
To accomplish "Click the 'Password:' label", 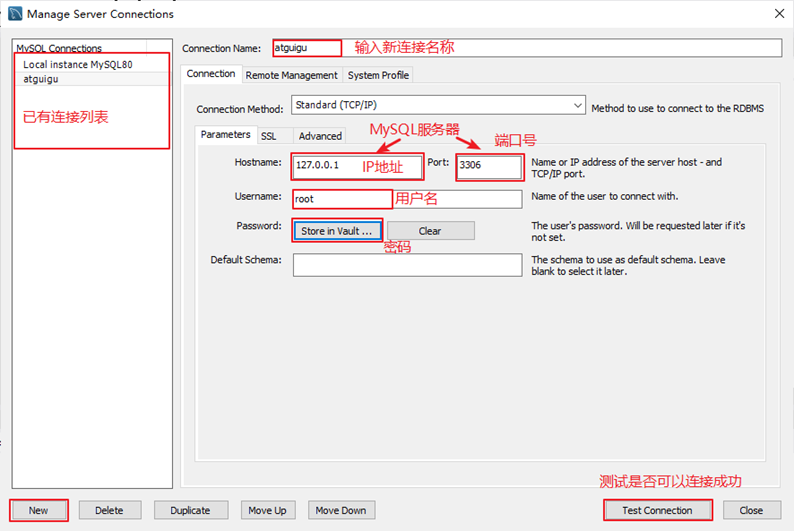I will coord(259,226).
